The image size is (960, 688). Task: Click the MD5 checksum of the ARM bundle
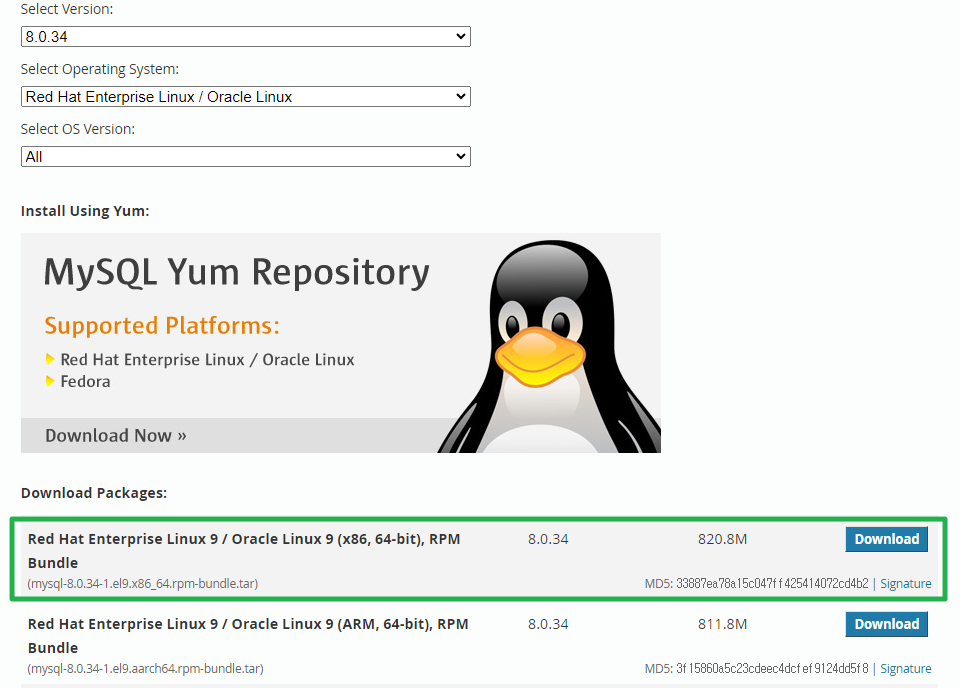coord(770,669)
